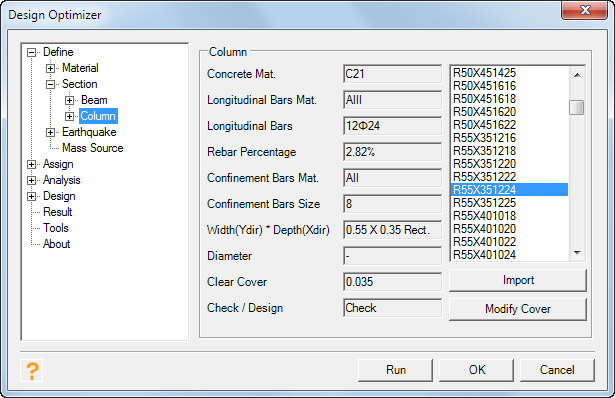Viewport: 615px width, 398px height.
Task: Select section R55X401024 in the list
Action: point(509,254)
